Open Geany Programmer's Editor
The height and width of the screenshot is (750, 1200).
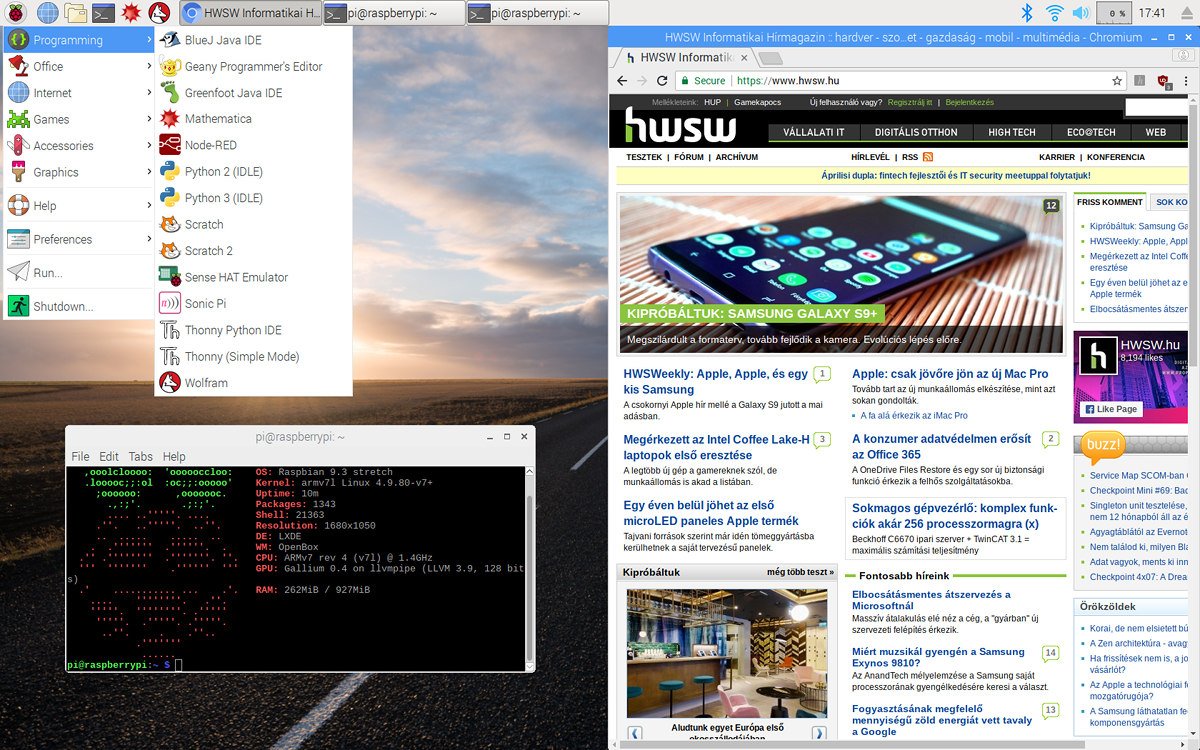point(253,66)
